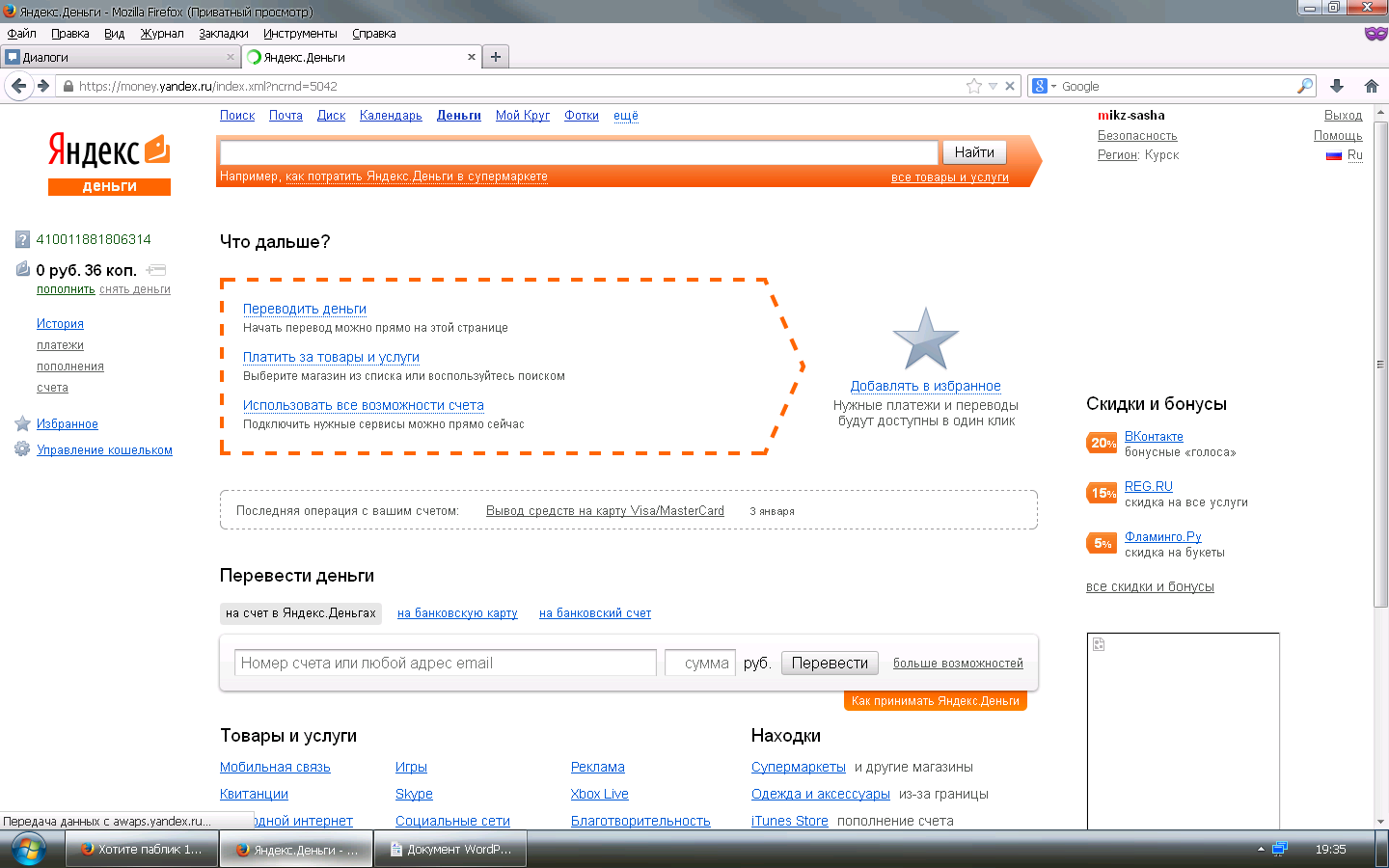Close the Яндекс.Деньги tab
1389x868 pixels.
click(x=472, y=57)
